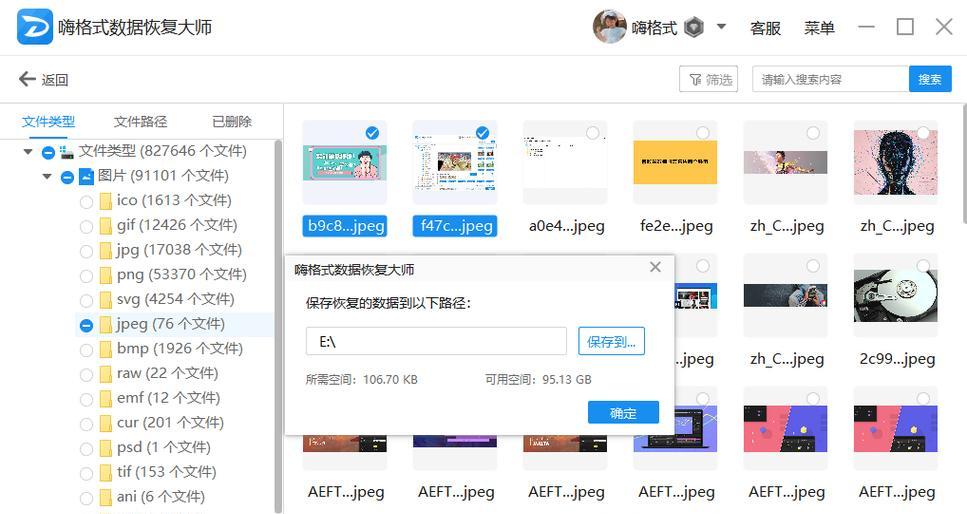The height and width of the screenshot is (514, 967).
Task: Select the tif (153 个文件) tree row
Action: pos(175,473)
